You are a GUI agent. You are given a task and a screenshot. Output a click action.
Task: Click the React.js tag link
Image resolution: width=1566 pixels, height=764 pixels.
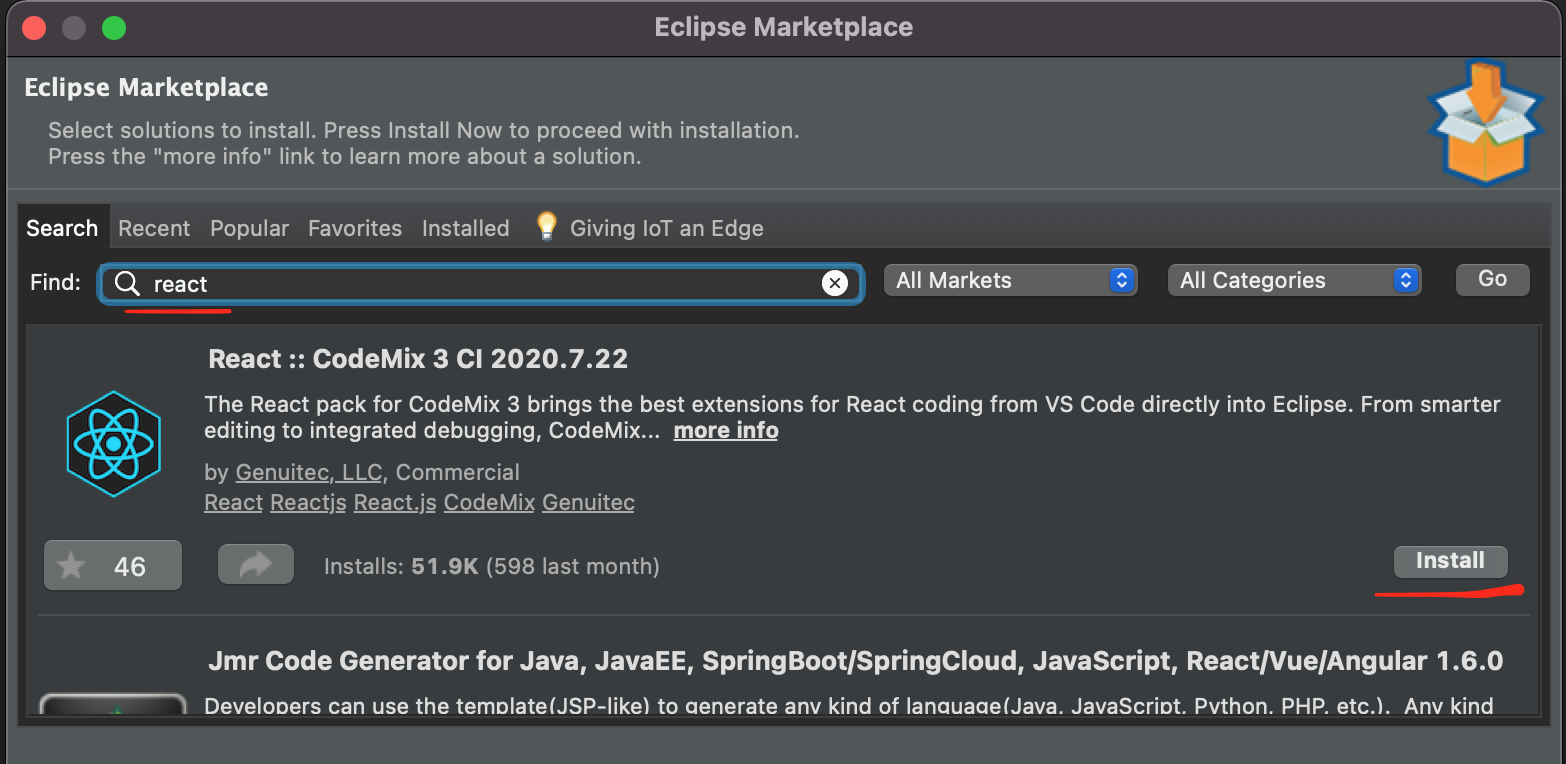[x=395, y=502]
